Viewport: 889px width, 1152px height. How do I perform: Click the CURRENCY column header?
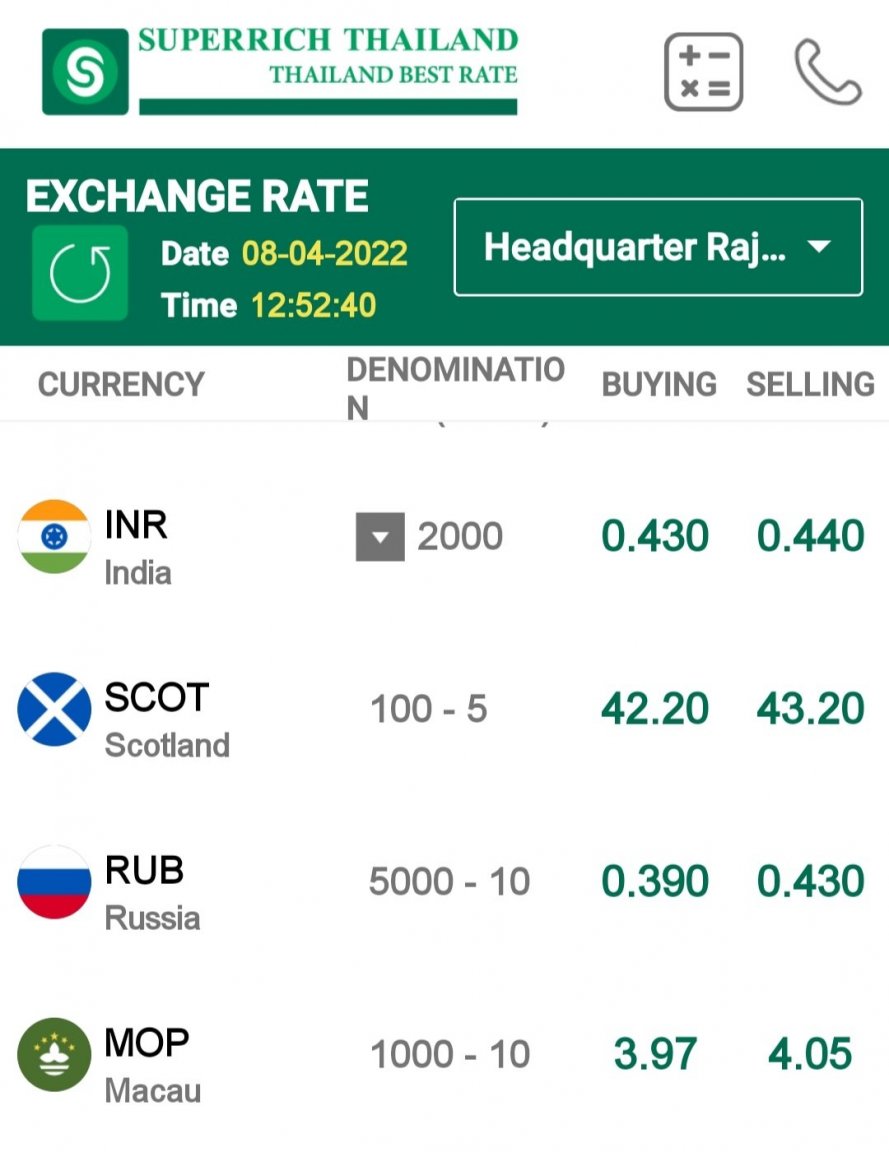point(120,384)
